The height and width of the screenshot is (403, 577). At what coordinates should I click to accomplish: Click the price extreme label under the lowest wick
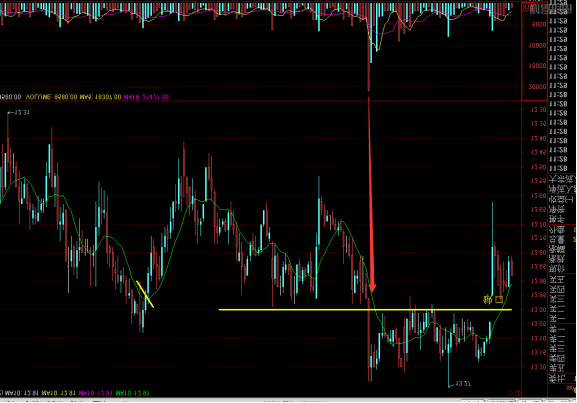[459, 384]
